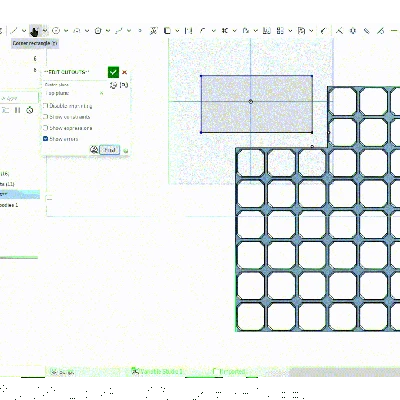Switch to the Imported tab
Image resolution: width=400 pixels, height=400 pixels.
(229, 371)
